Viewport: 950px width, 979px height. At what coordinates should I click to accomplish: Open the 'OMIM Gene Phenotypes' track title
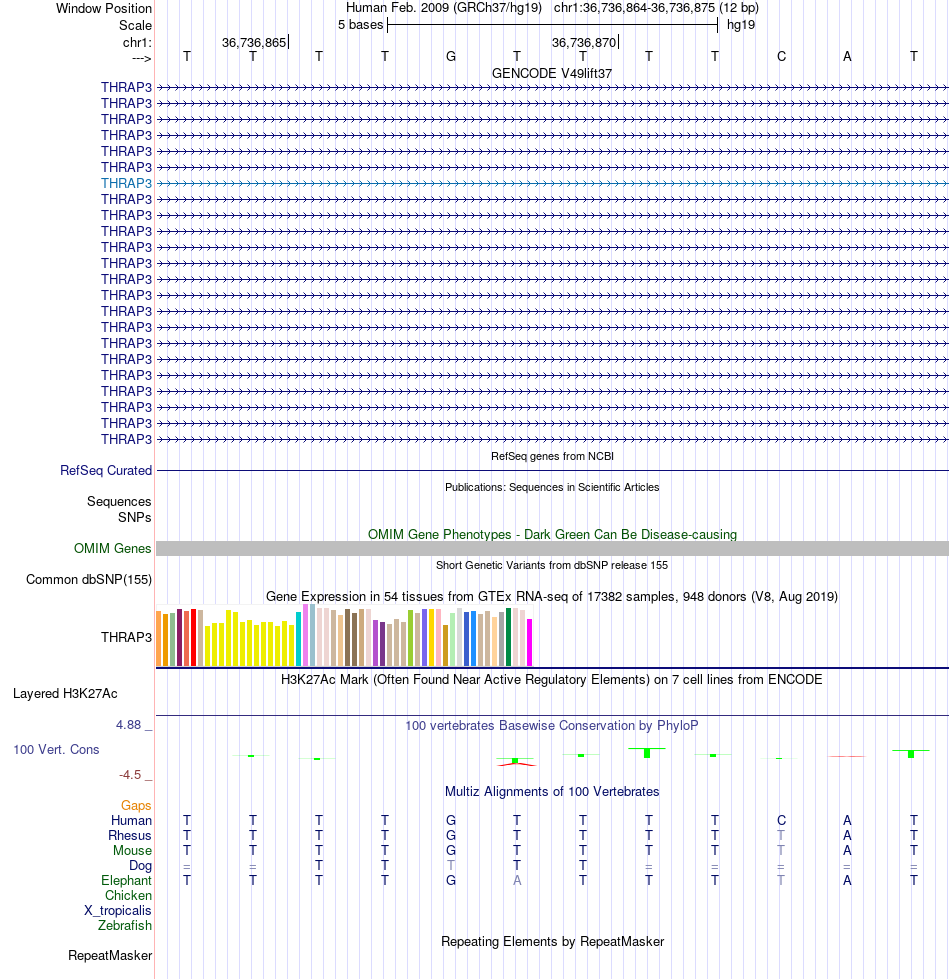(x=552, y=534)
